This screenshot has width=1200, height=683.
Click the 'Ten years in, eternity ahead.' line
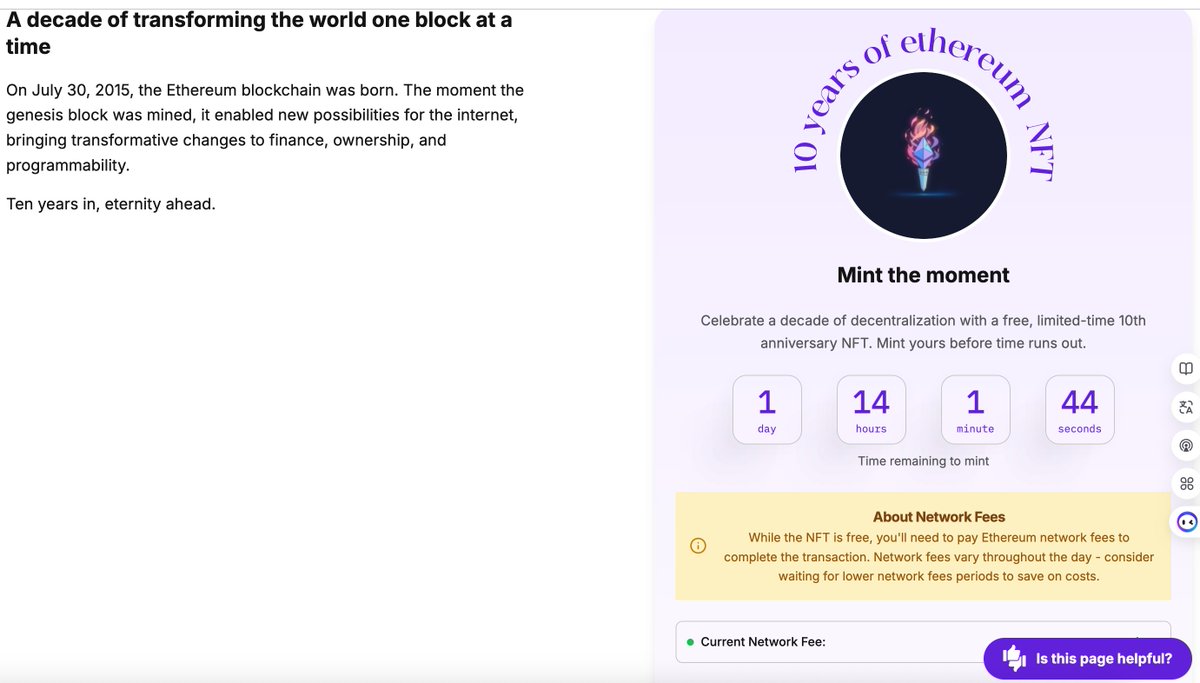[111, 204]
